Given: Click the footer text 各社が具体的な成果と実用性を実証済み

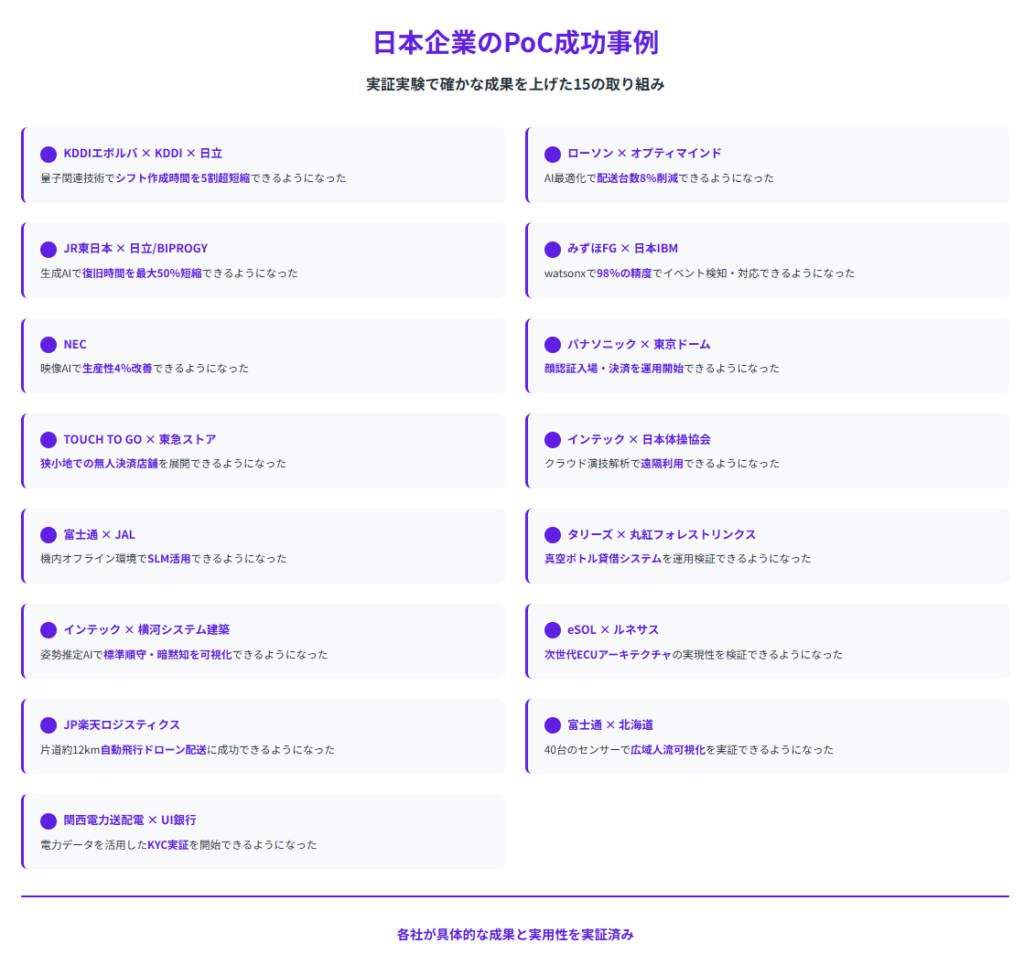Looking at the screenshot, I should click(x=515, y=935).
